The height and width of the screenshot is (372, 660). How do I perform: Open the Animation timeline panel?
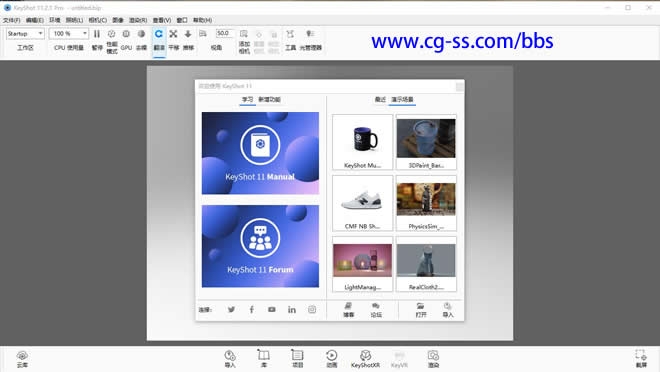pyautogui.click(x=332, y=359)
